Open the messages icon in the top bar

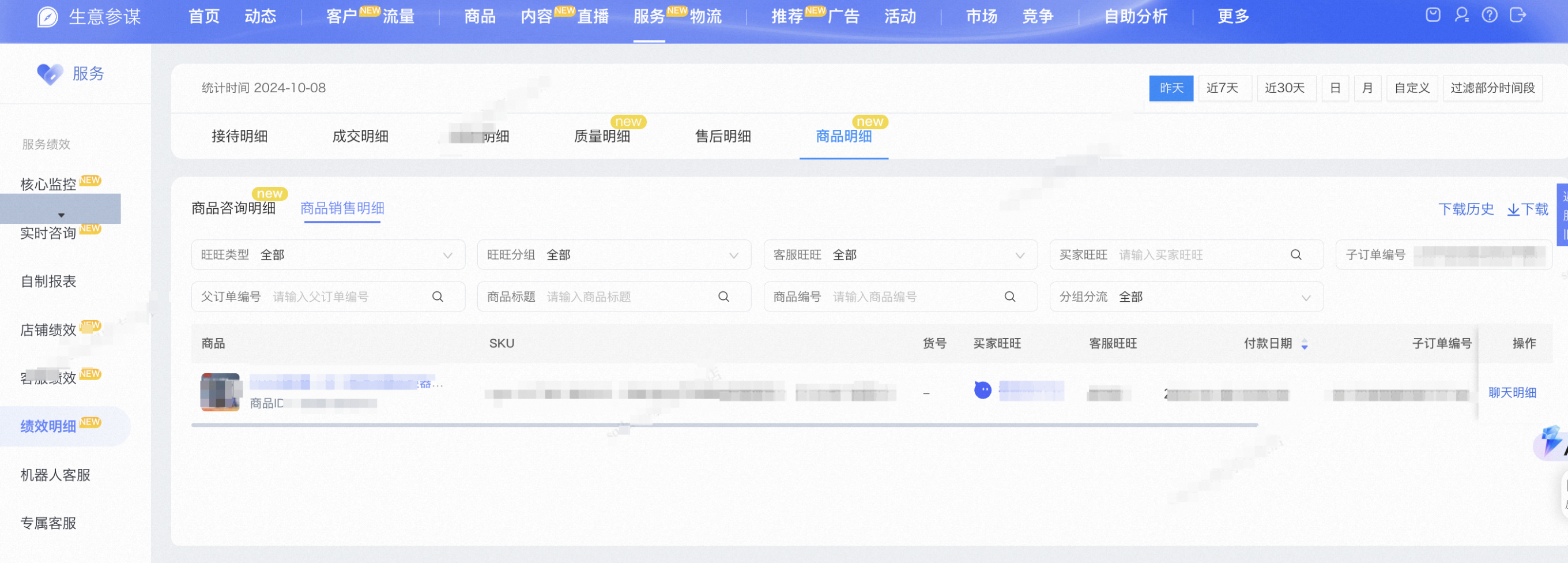(1433, 14)
